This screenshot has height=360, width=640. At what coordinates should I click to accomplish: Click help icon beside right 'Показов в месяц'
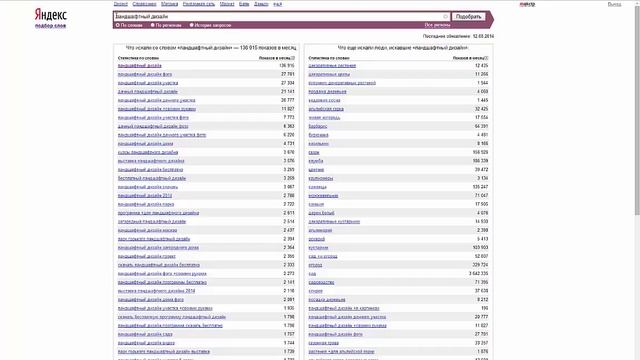tap(486, 58)
